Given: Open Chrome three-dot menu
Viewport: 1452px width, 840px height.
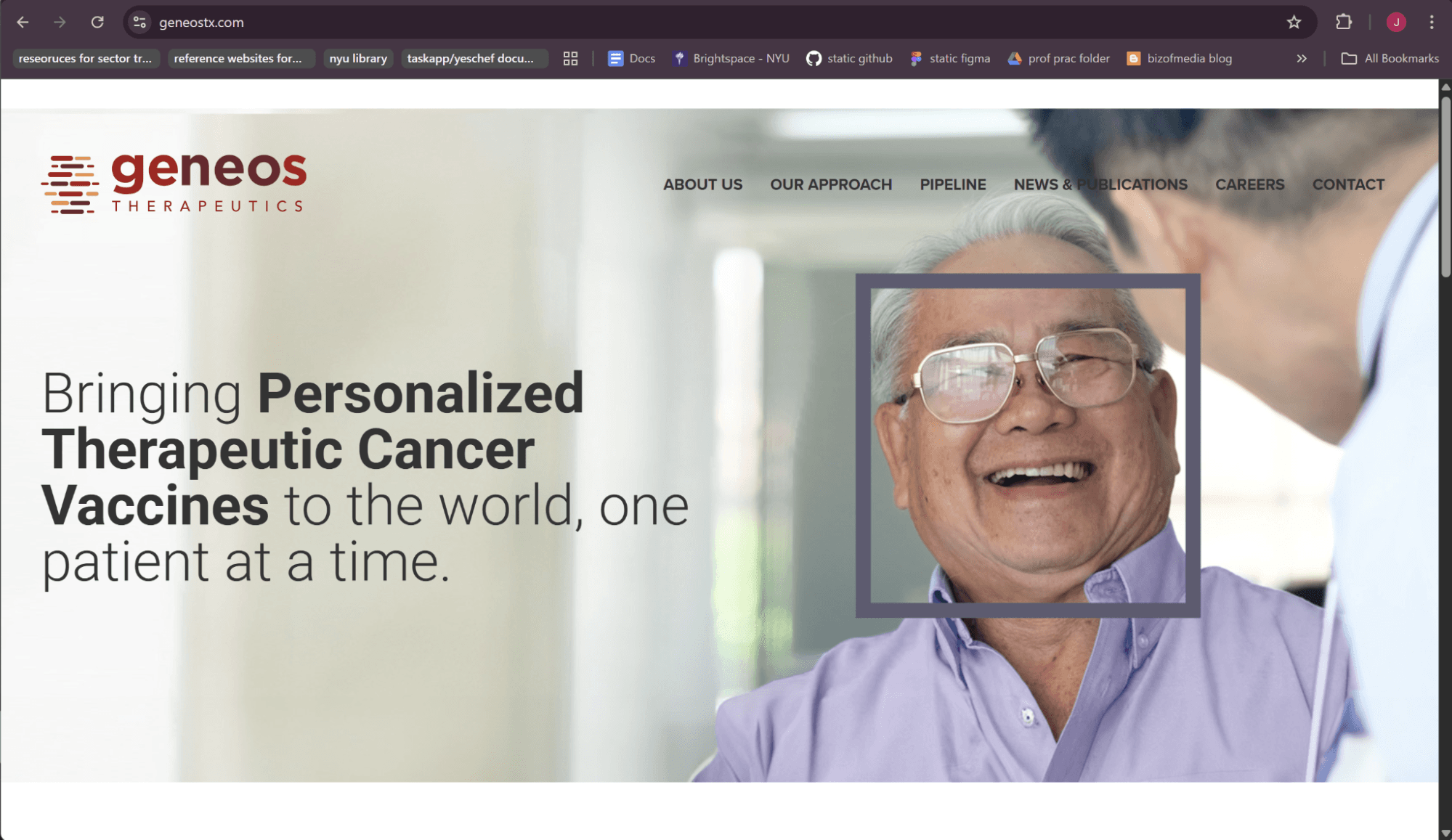Looking at the screenshot, I should coord(1432,23).
